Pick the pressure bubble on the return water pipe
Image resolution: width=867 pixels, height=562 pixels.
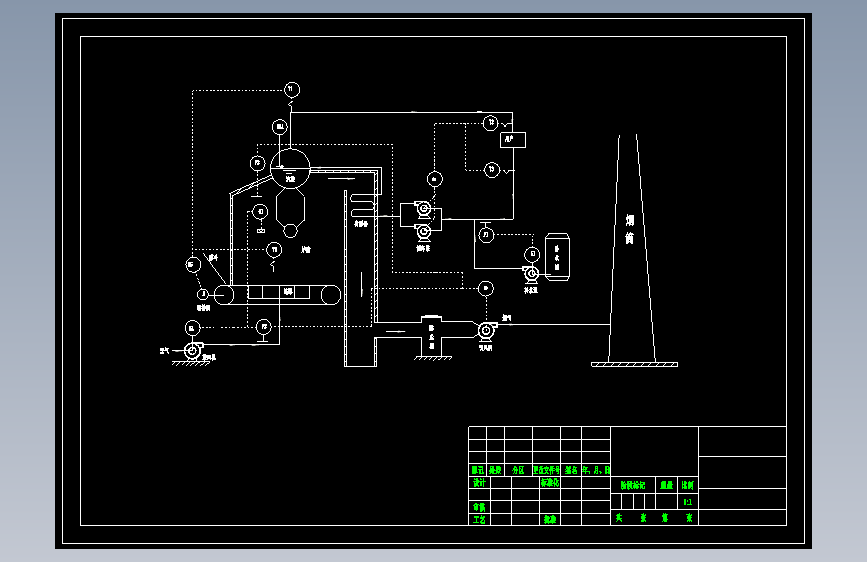pyautogui.click(x=486, y=235)
